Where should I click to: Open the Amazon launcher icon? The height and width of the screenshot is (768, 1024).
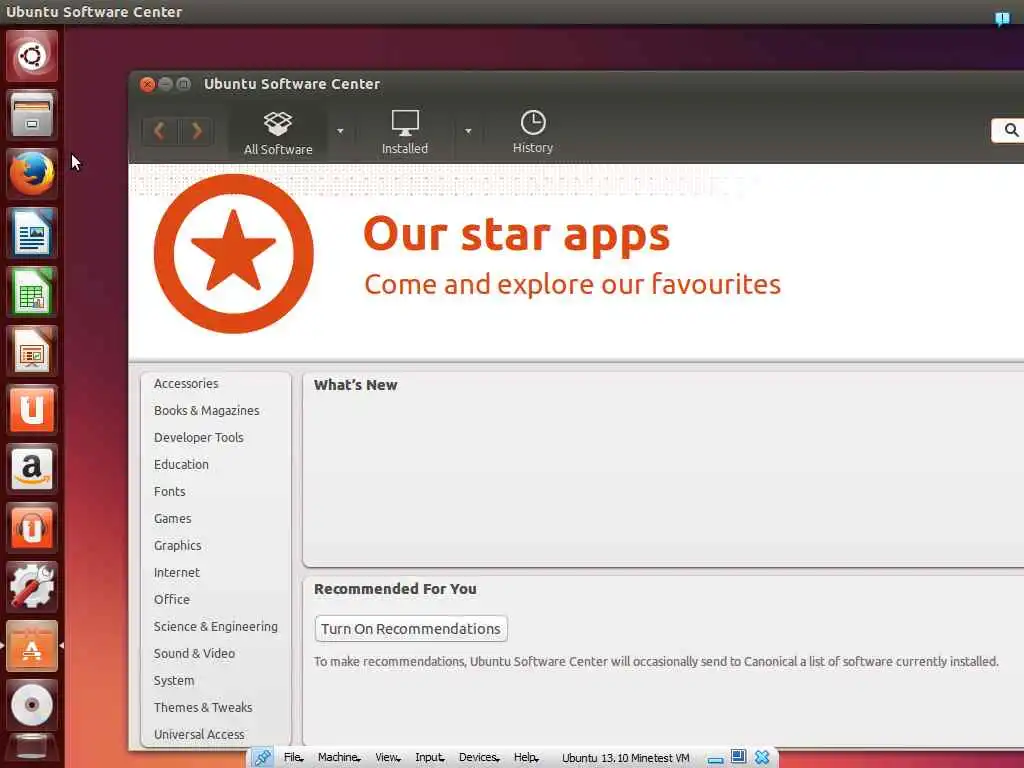tap(31, 468)
